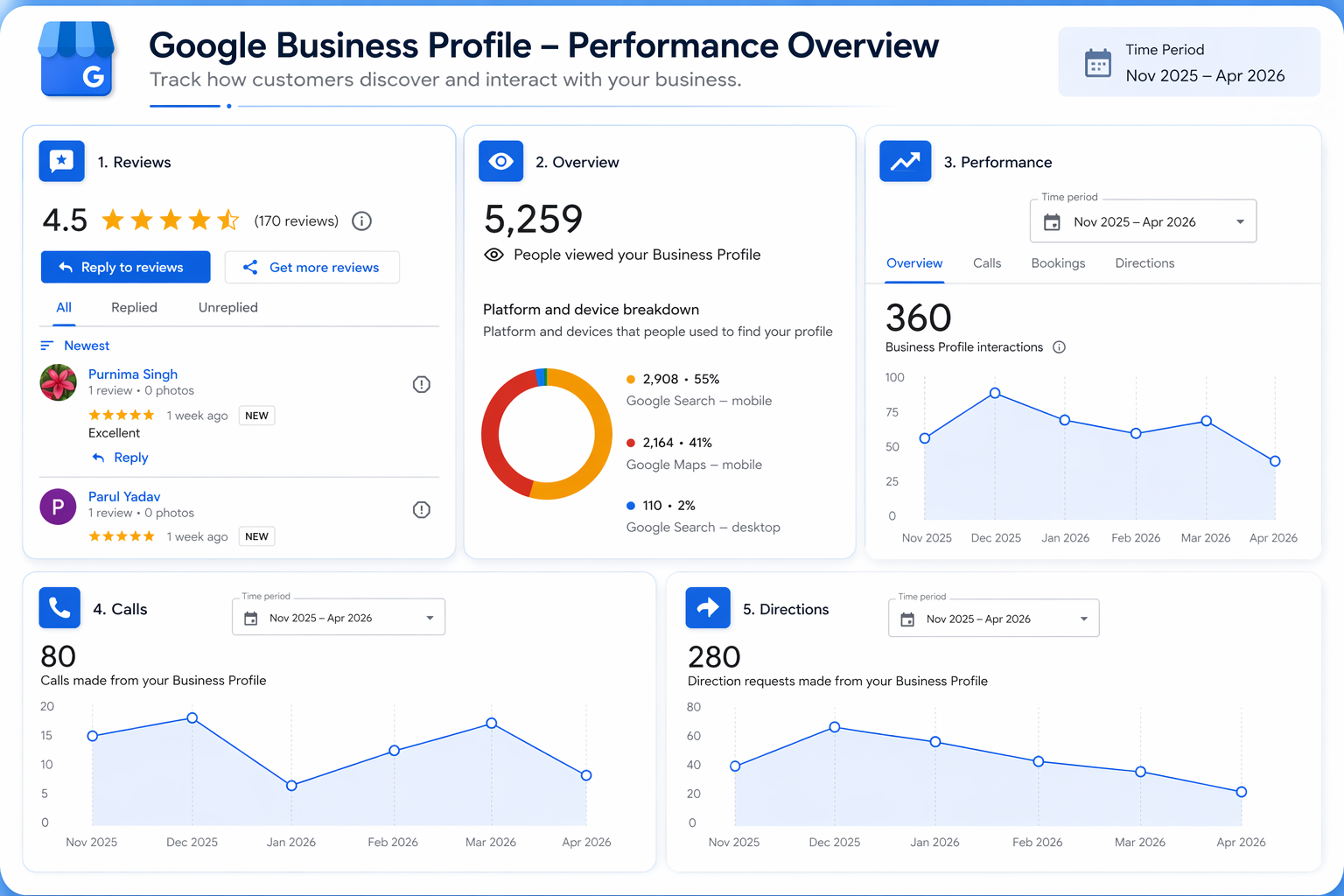The height and width of the screenshot is (896, 1344).
Task: Click the Dec 2025 point on Performance chart
Action: [x=995, y=394]
